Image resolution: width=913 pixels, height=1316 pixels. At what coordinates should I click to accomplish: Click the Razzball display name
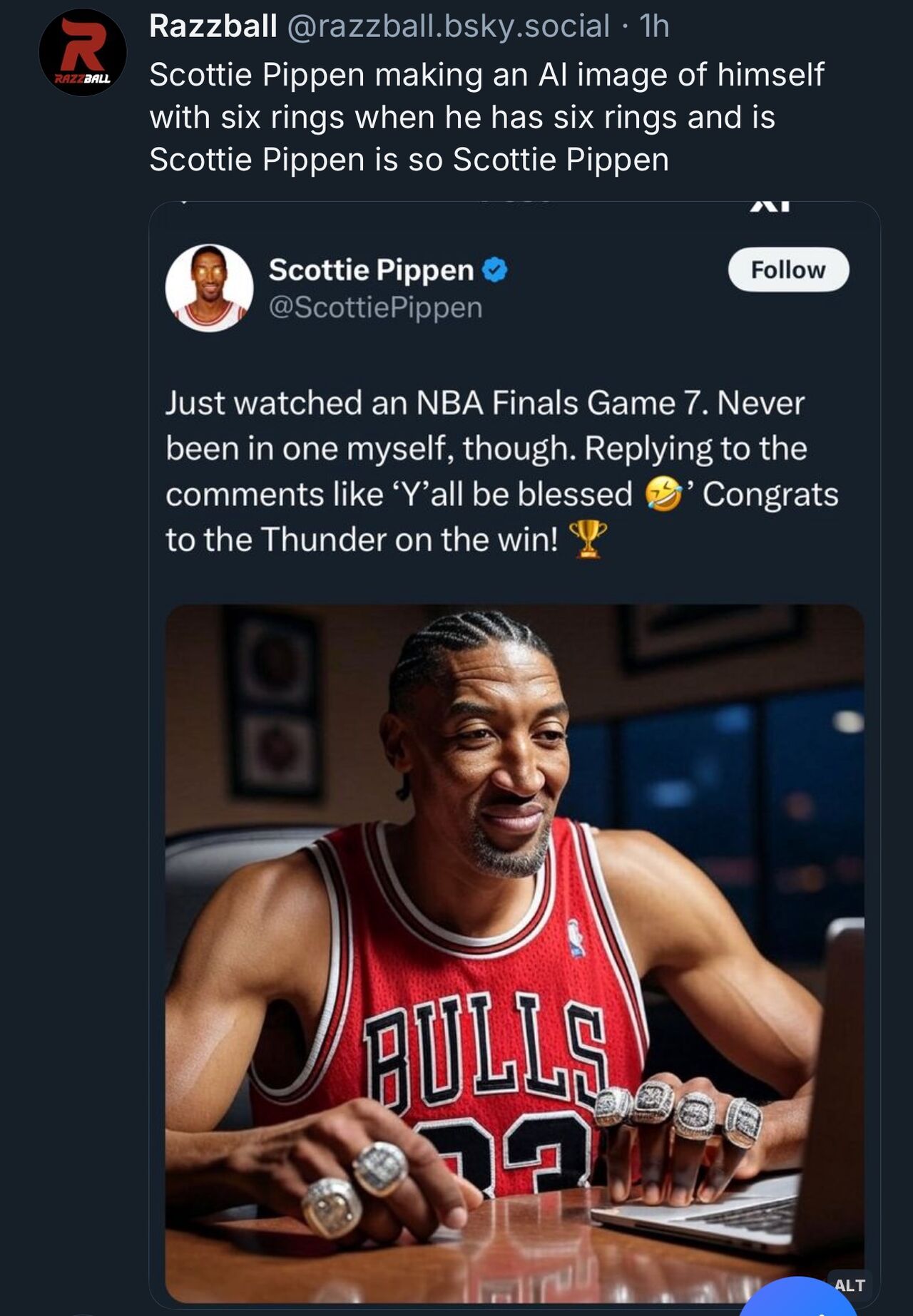[213, 26]
